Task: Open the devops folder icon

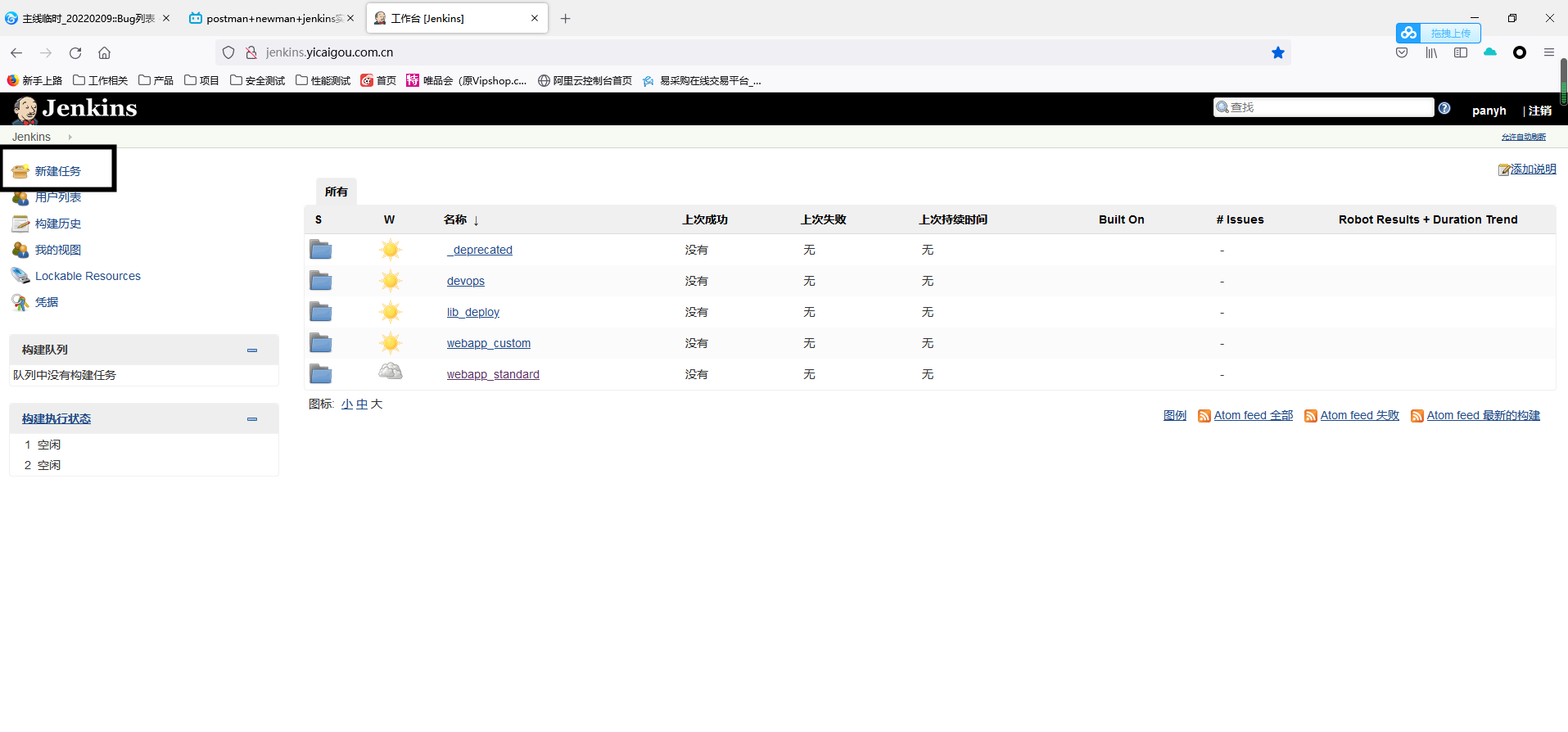Action: 320,281
